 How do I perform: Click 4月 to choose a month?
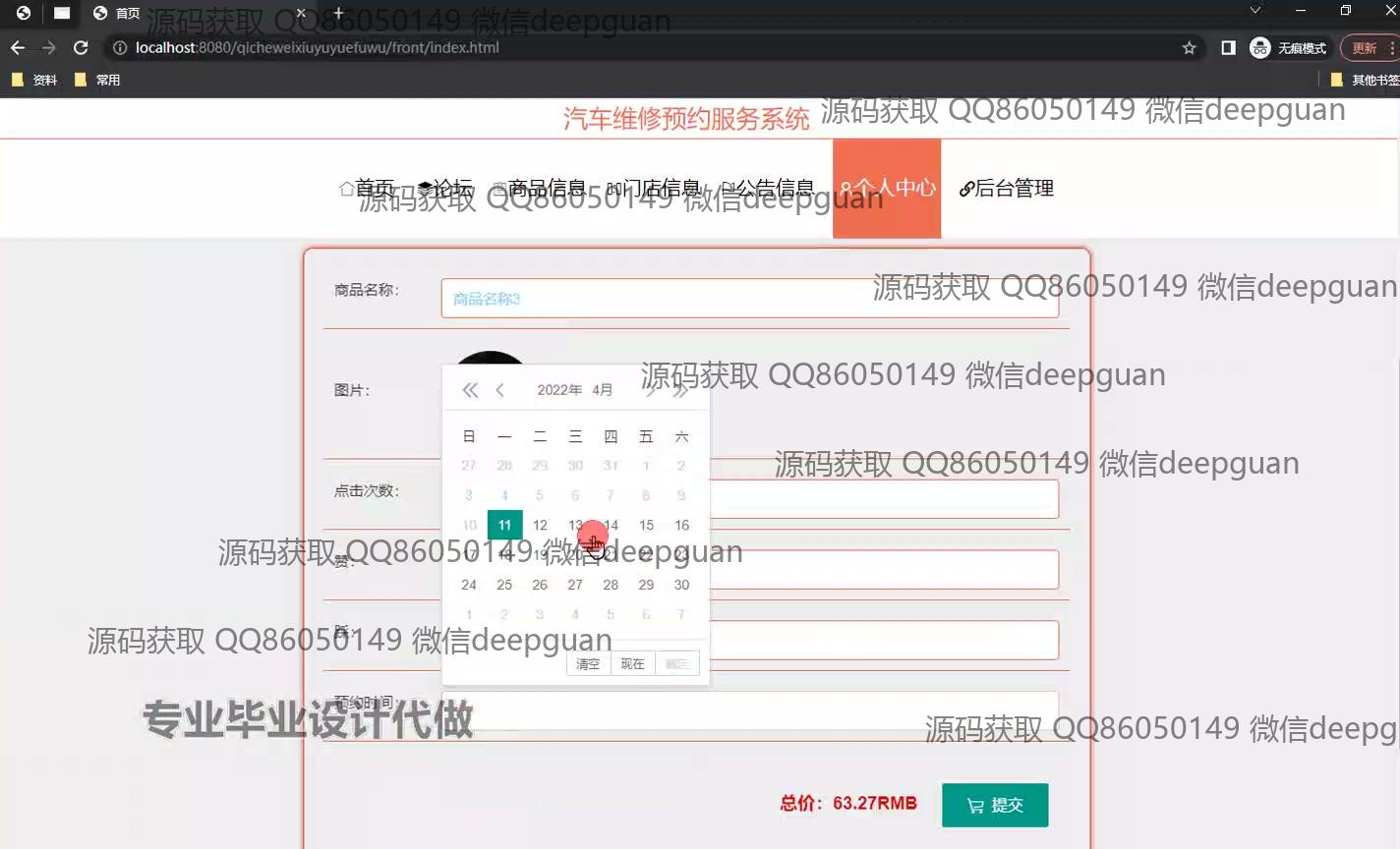pyautogui.click(x=603, y=390)
